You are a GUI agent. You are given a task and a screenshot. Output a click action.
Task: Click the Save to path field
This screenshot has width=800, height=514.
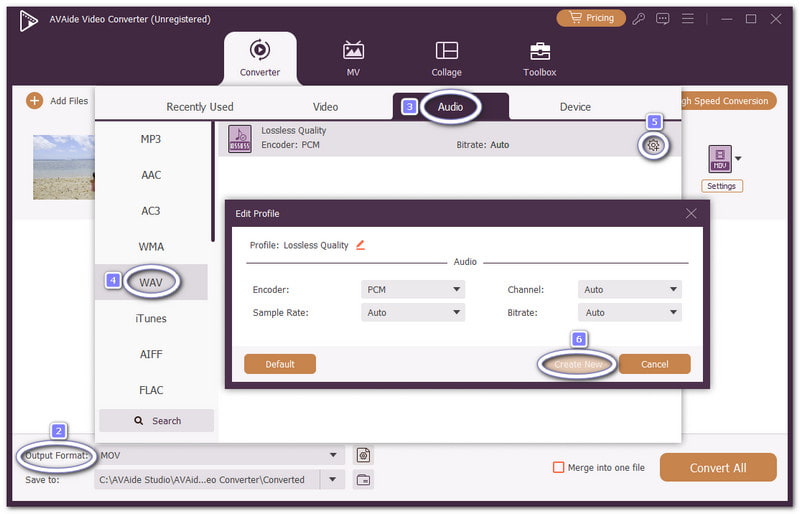pyautogui.click(x=207, y=479)
